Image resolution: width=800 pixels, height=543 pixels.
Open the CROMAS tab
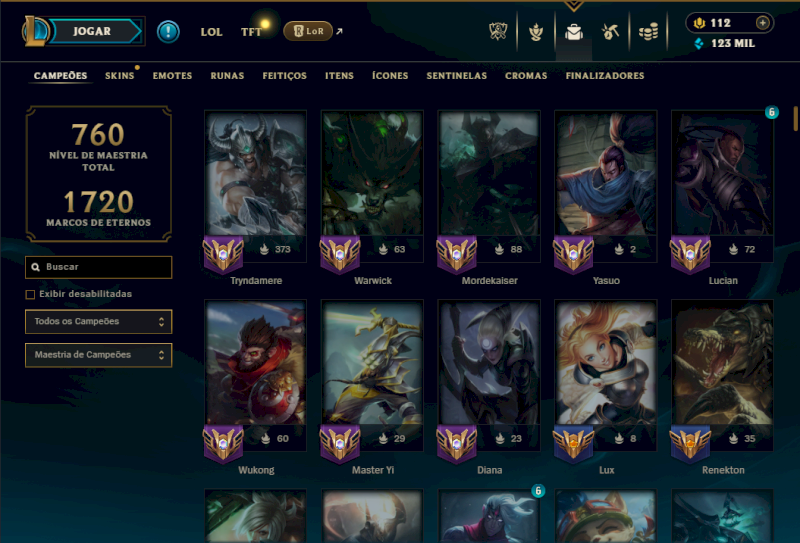pyautogui.click(x=526, y=76)
